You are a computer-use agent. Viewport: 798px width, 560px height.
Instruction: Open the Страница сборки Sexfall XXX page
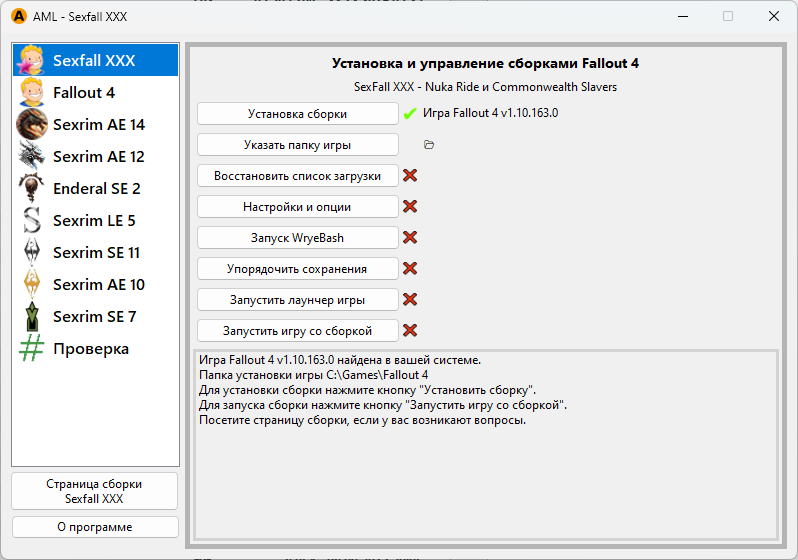point(94,491)
